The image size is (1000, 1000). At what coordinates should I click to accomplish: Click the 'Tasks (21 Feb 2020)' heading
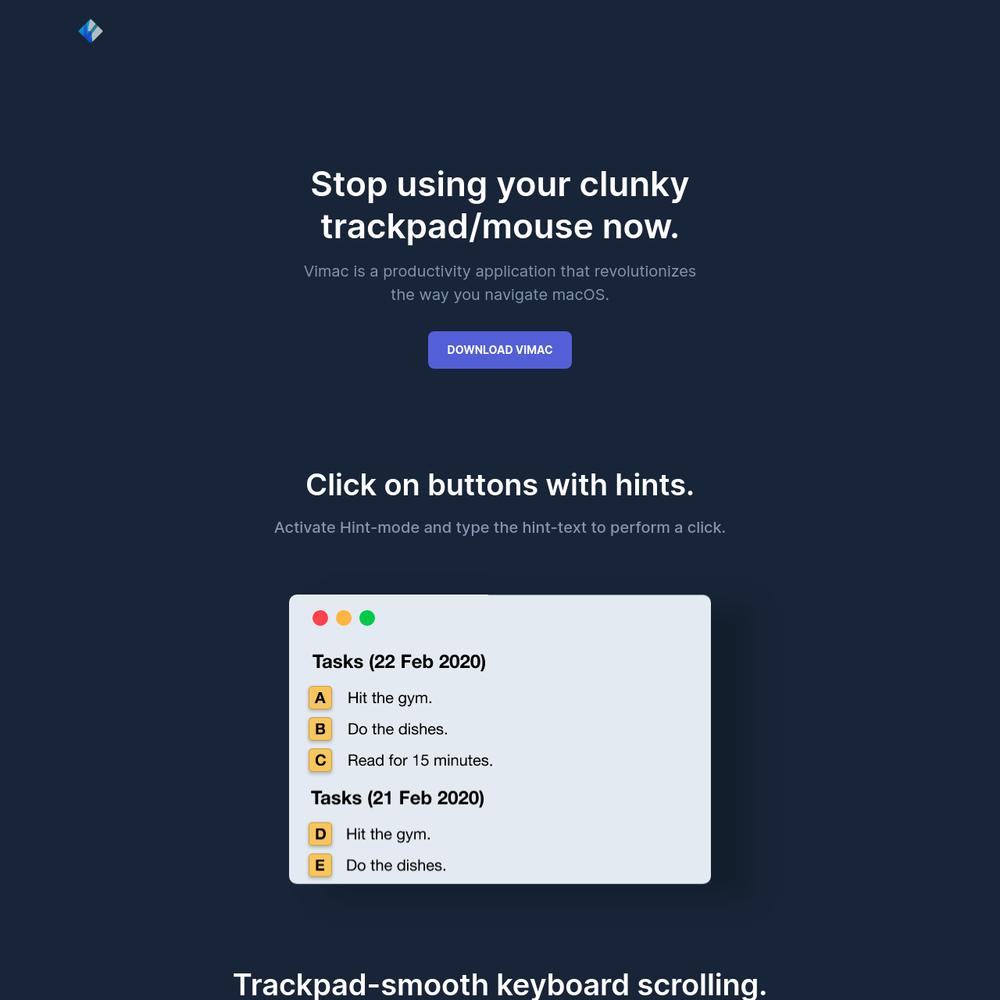pos(397,798)
